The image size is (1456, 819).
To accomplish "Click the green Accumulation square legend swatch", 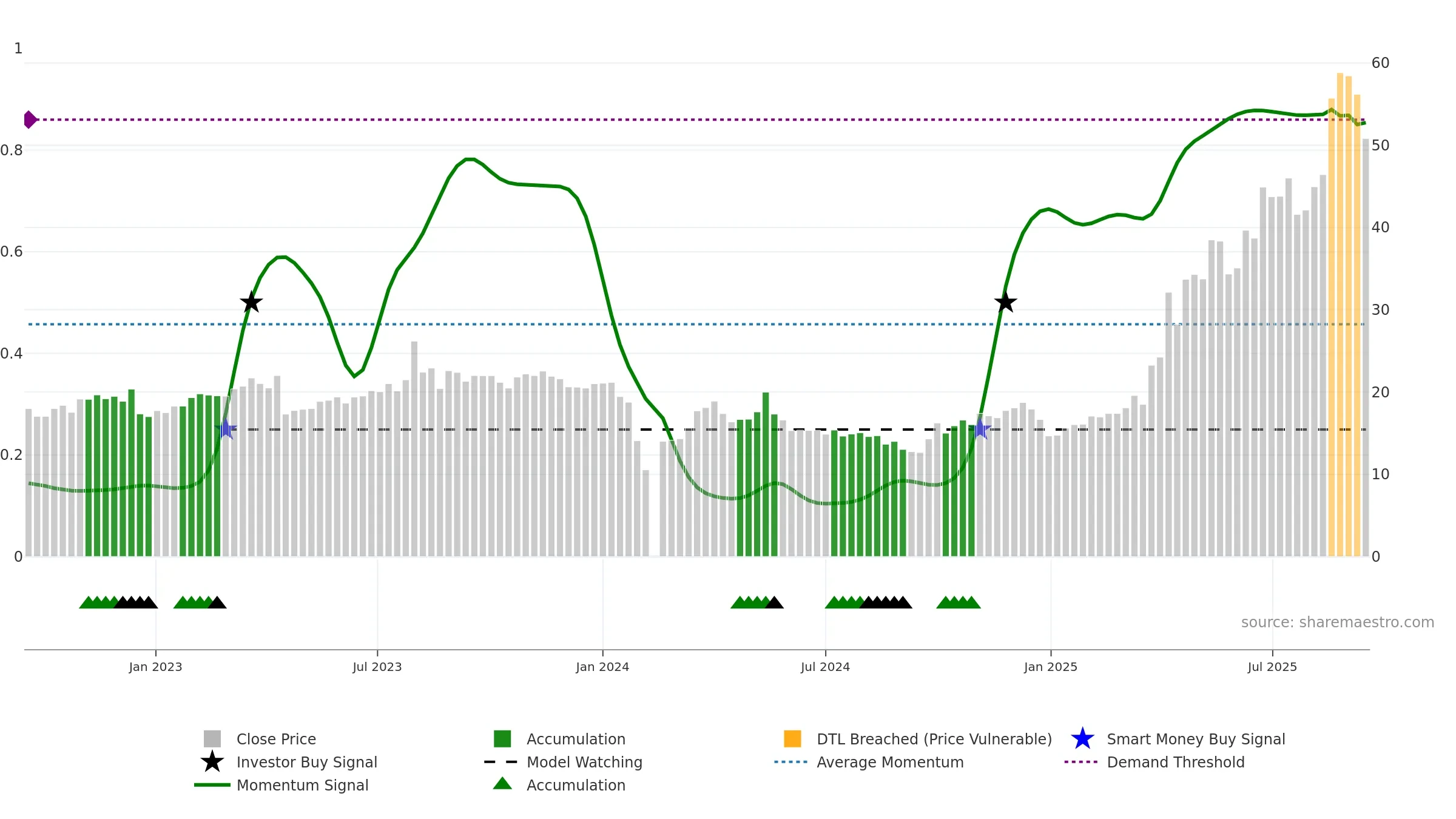I will (502, 738).
